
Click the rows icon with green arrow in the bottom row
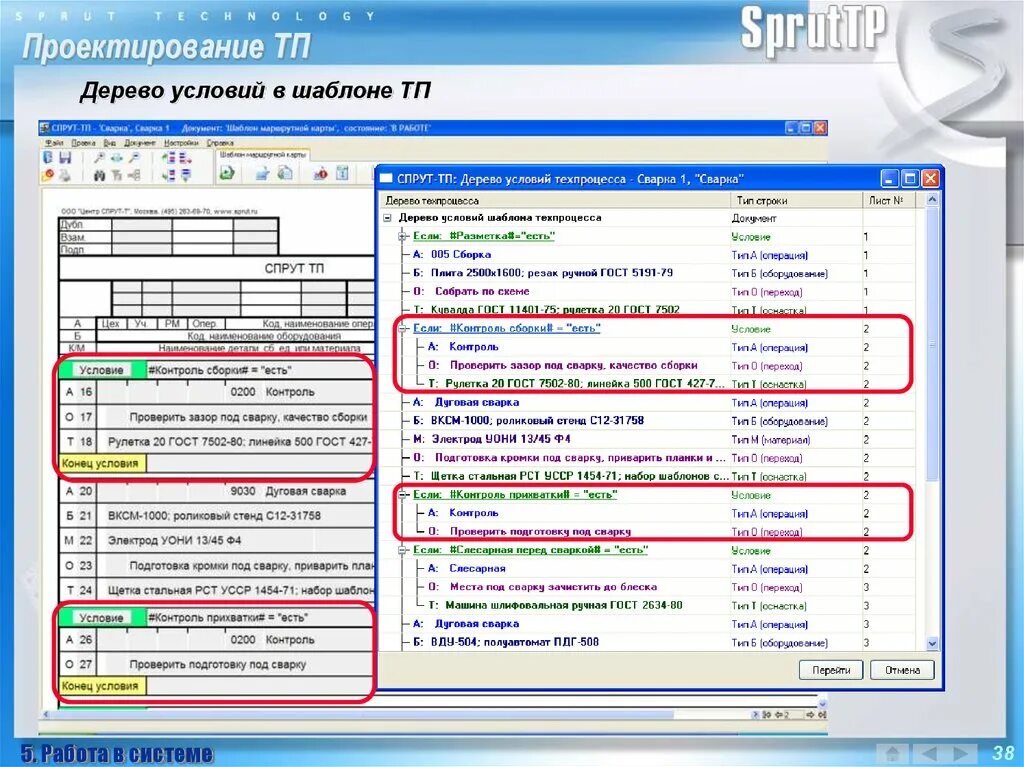[x=168, y=175]
